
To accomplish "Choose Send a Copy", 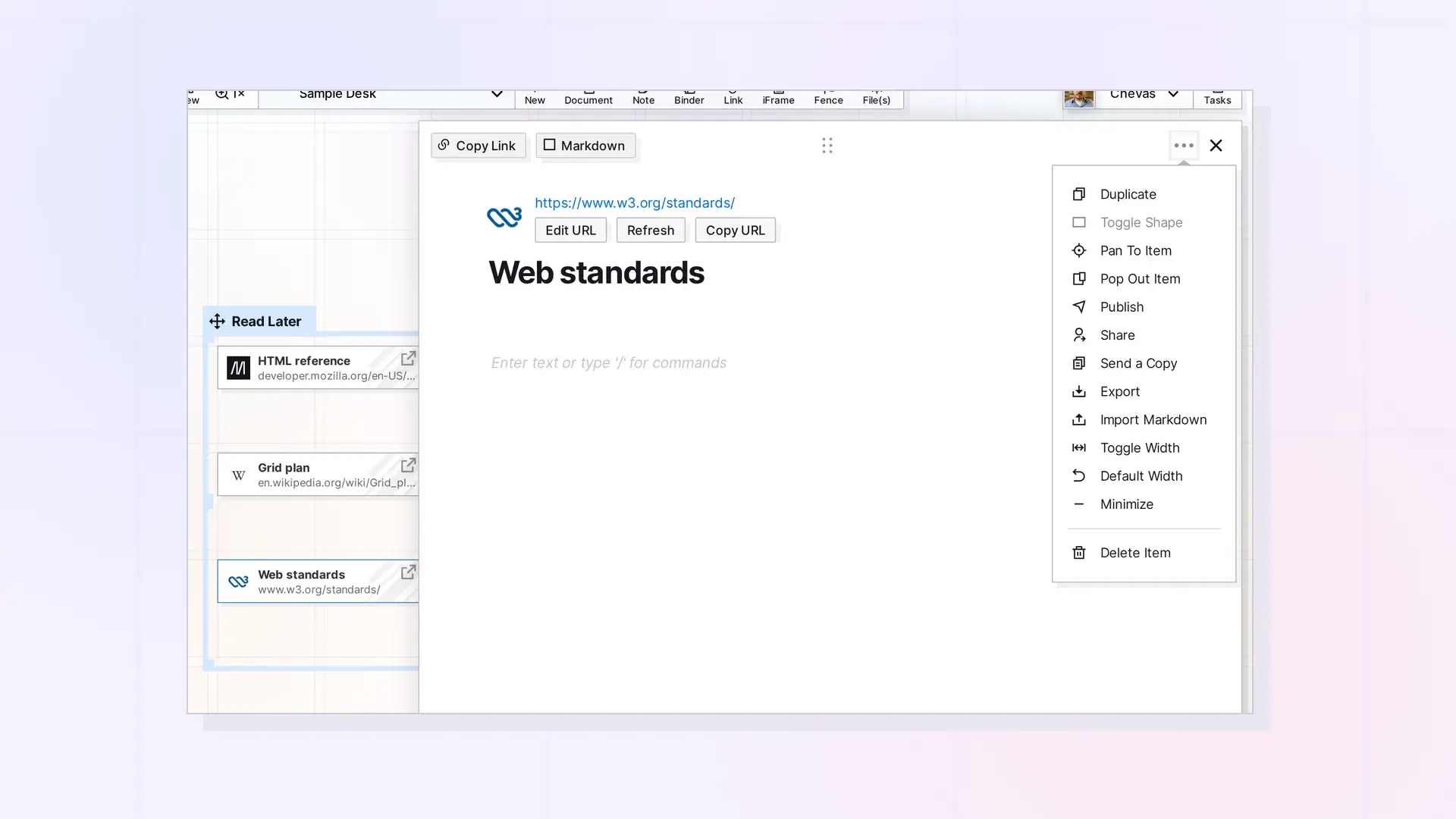I will (1144, 363).
